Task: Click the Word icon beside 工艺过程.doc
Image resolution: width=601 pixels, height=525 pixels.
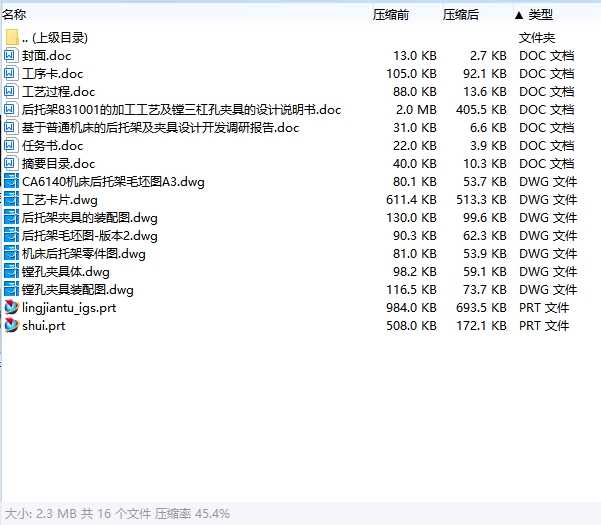Action: (x=10, y=91)
